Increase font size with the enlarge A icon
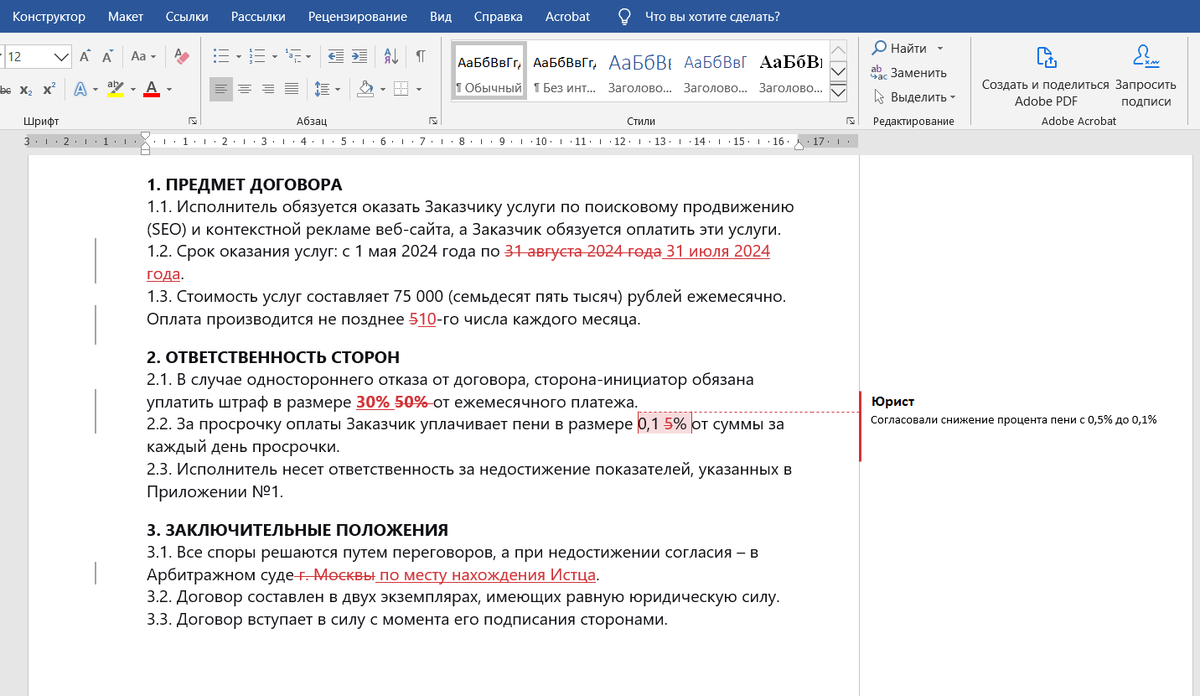1200x696 pixels. 85,56
